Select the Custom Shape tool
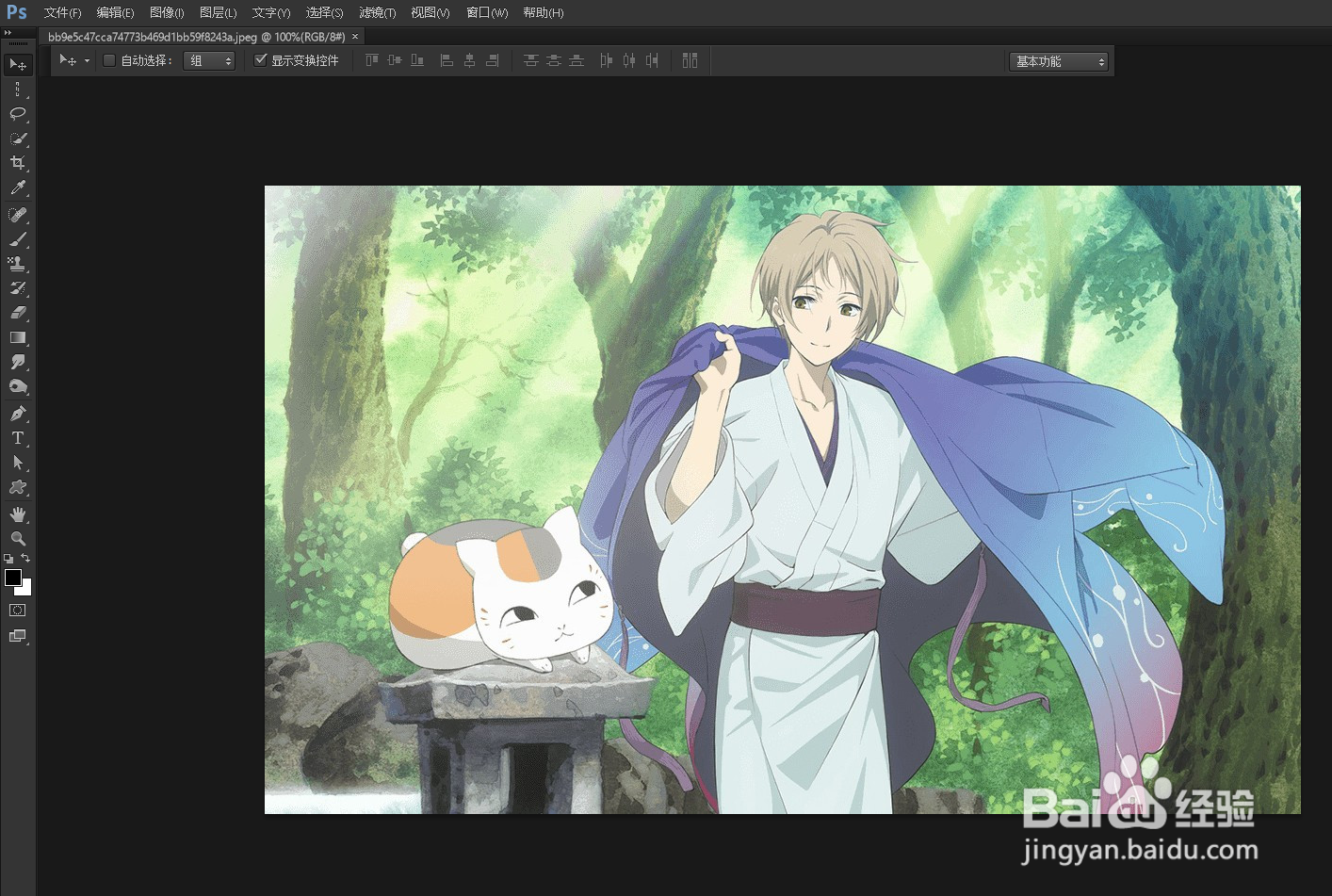 pyautogui.click(x=17, y=487)
